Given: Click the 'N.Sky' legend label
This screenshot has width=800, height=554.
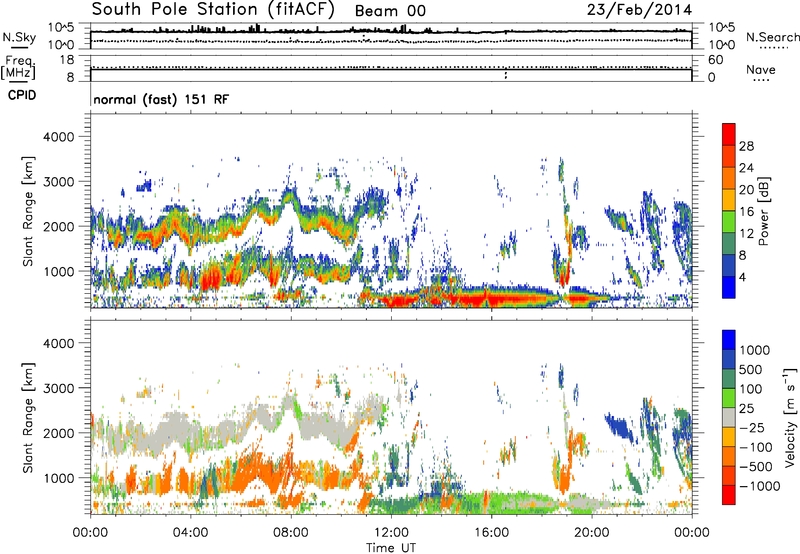Looking at the screenshot, I should (x=19, y=37).
